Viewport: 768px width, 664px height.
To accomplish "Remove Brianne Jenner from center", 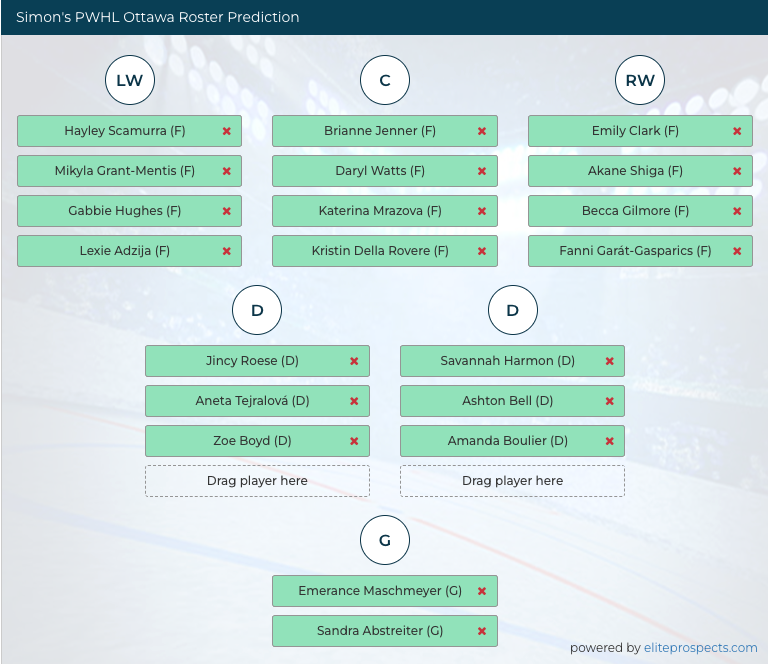I will coord(481,131).
